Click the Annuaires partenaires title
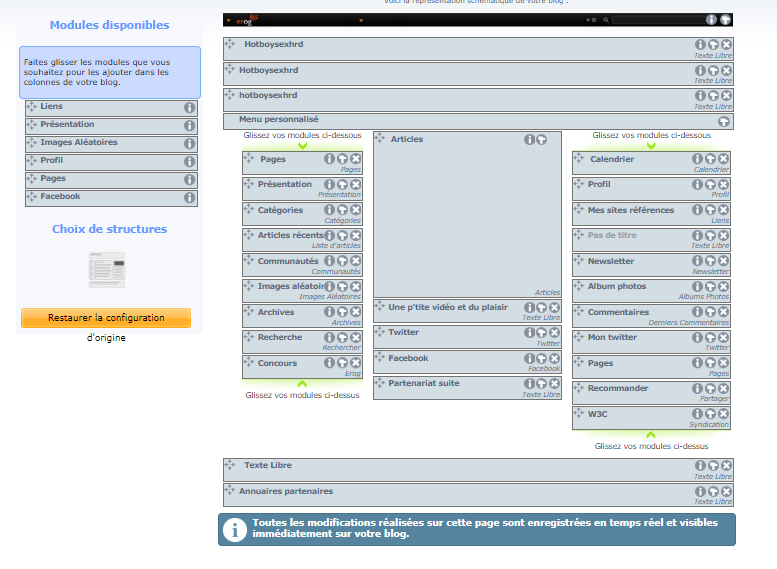 (x=286, y=491)
